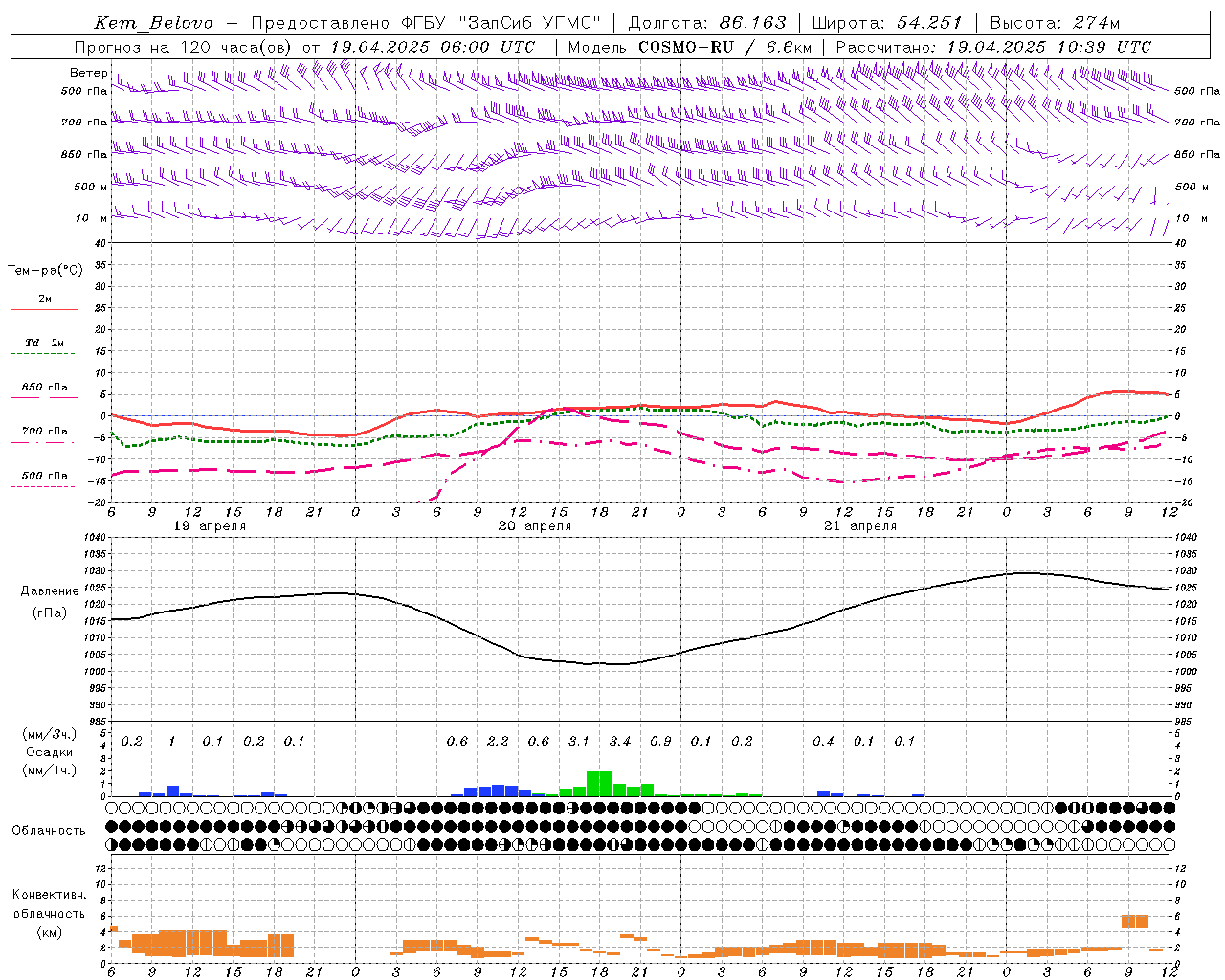Click the (гПа) unit label under Давление
This screenshot has height=980, width=1225.
tap(50, 613)
